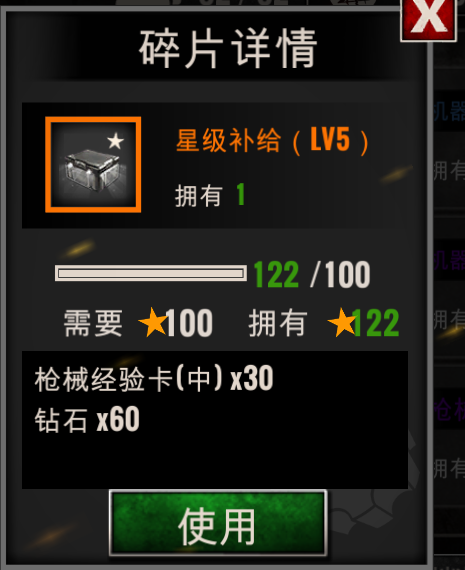465x570 pixels.
Task: Click the 碎片详情 header title
Action: pos(228,49)
